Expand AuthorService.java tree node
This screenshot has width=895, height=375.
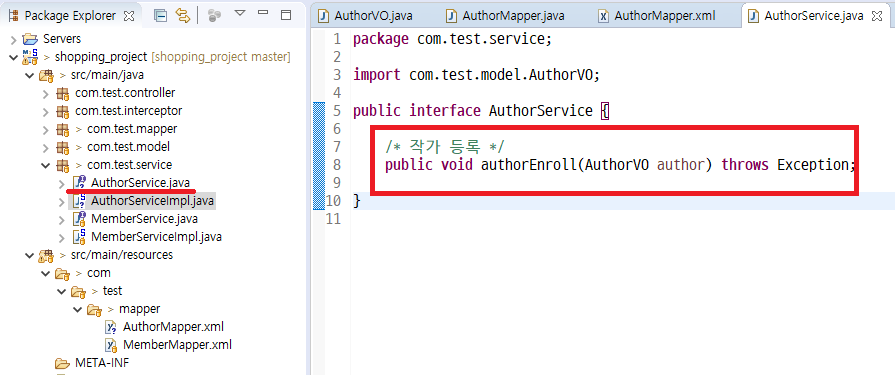pos(62,183)
